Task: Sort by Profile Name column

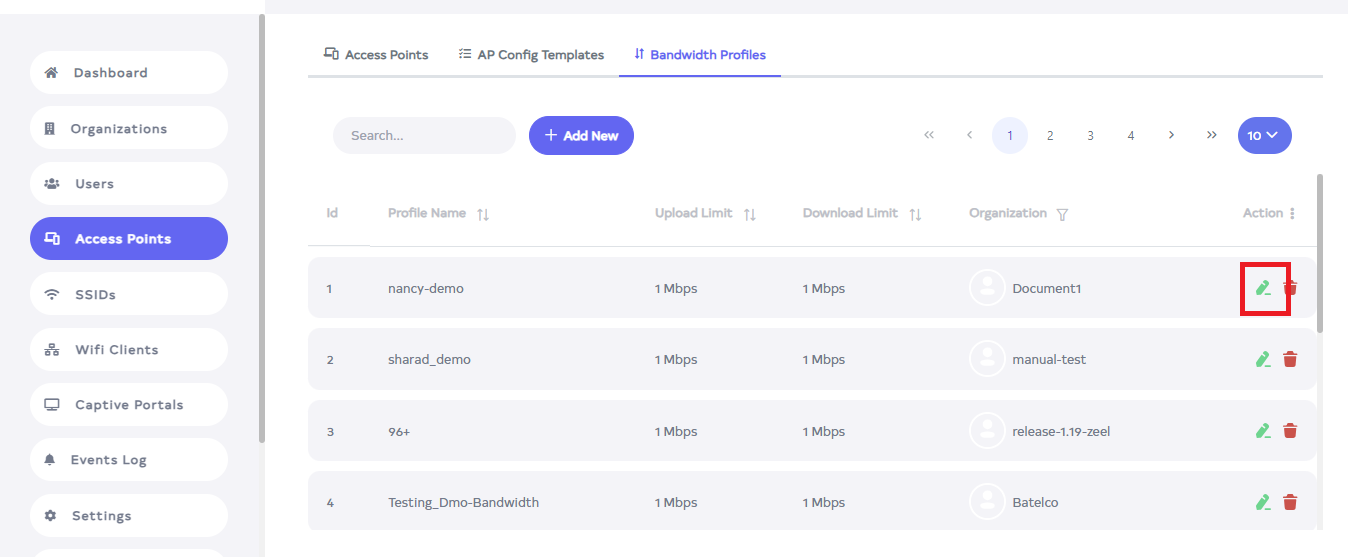Action: (x=483, y=214)
